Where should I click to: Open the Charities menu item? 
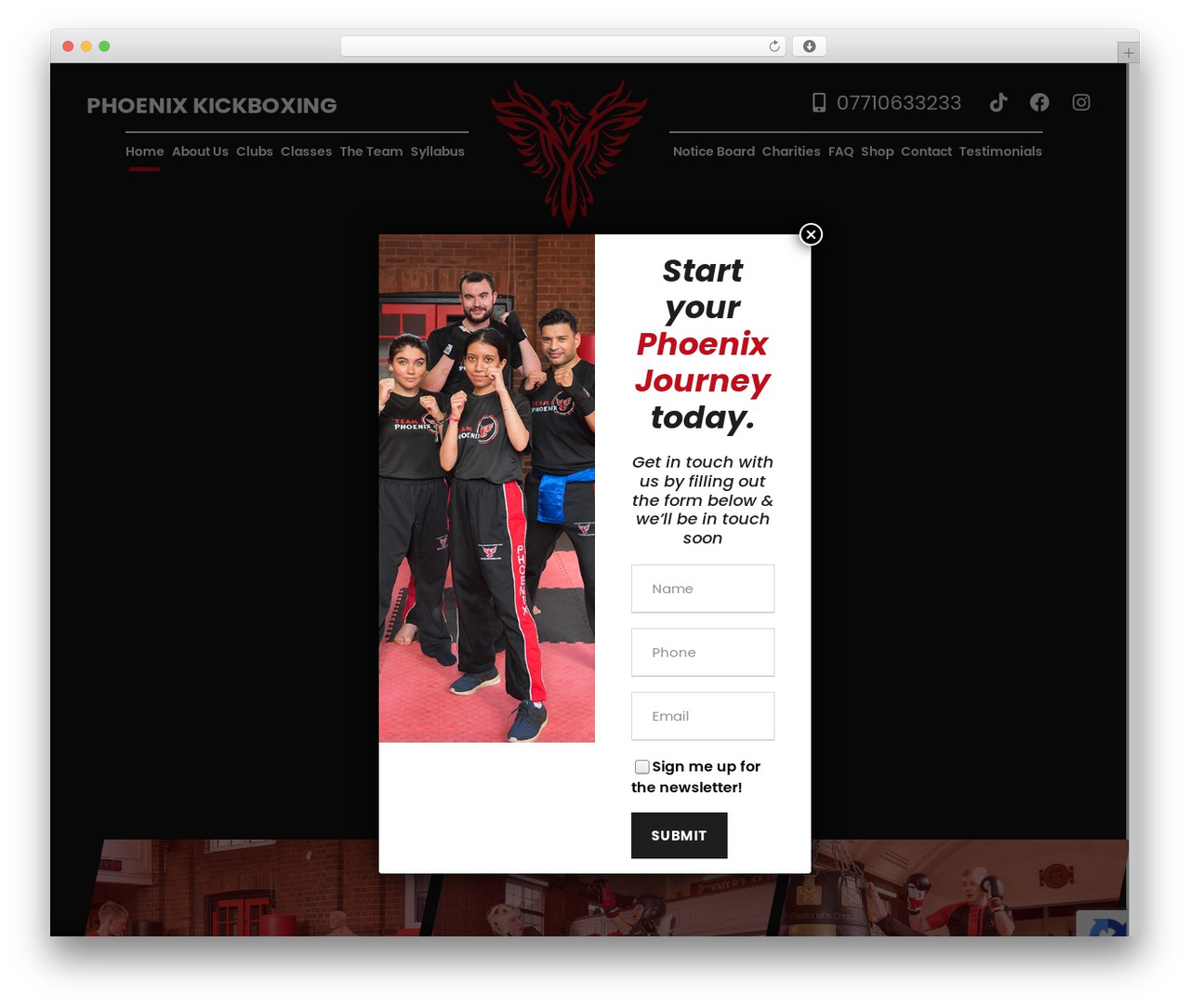pos(791,152)
